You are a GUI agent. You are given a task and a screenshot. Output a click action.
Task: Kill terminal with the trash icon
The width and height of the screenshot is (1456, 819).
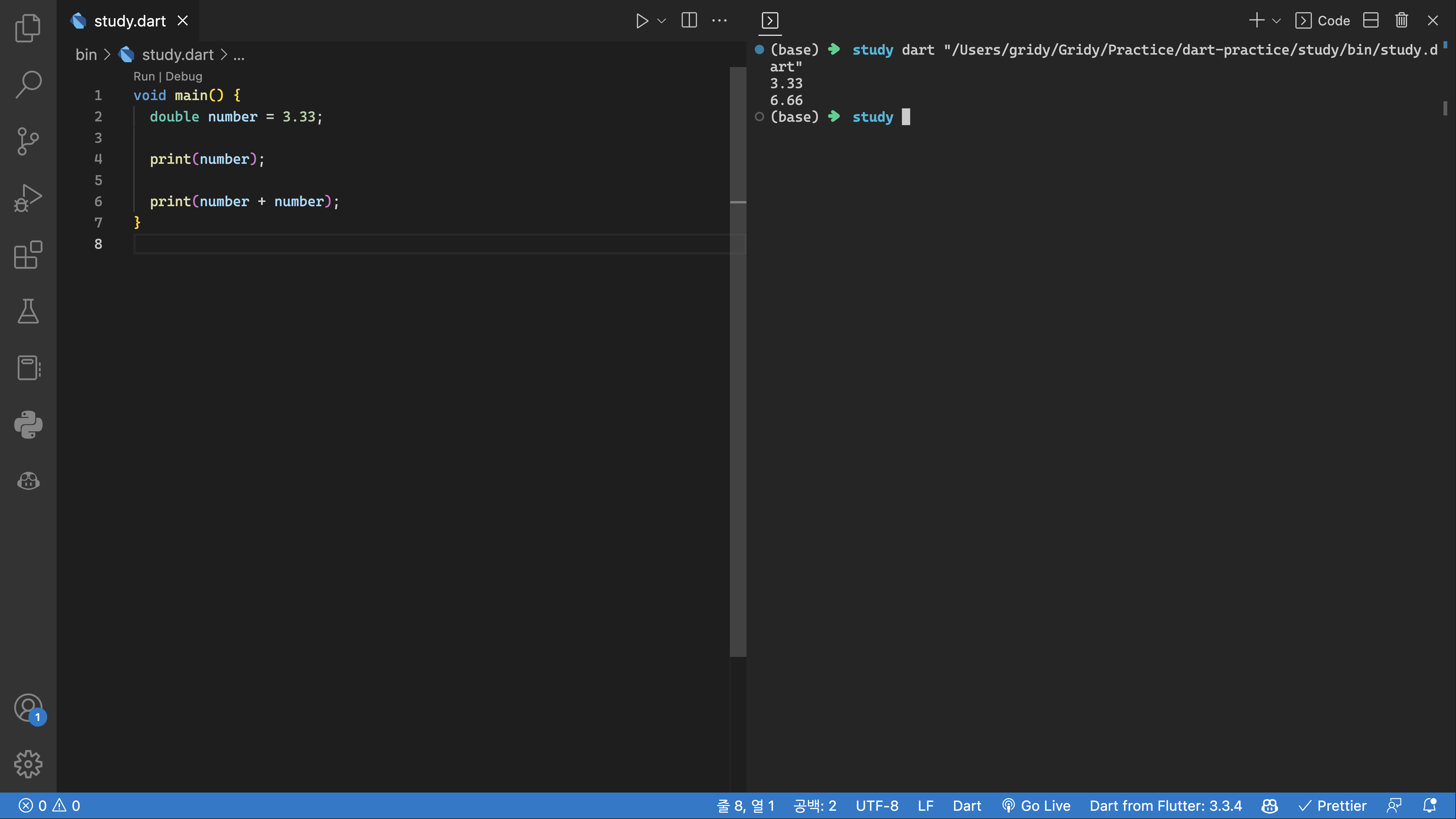(1401, 21)
